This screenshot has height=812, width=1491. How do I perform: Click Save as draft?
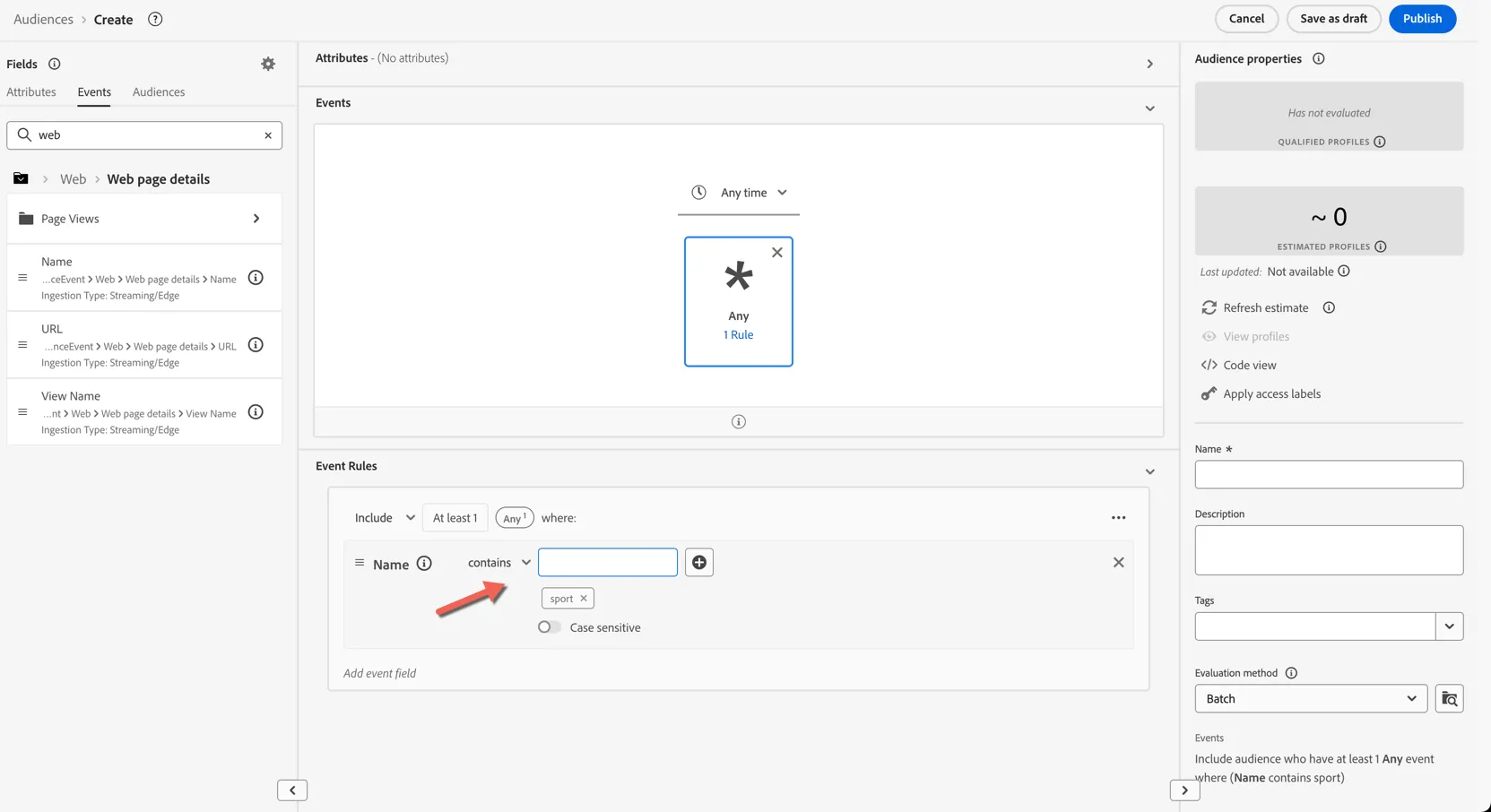click(1333, 19)
